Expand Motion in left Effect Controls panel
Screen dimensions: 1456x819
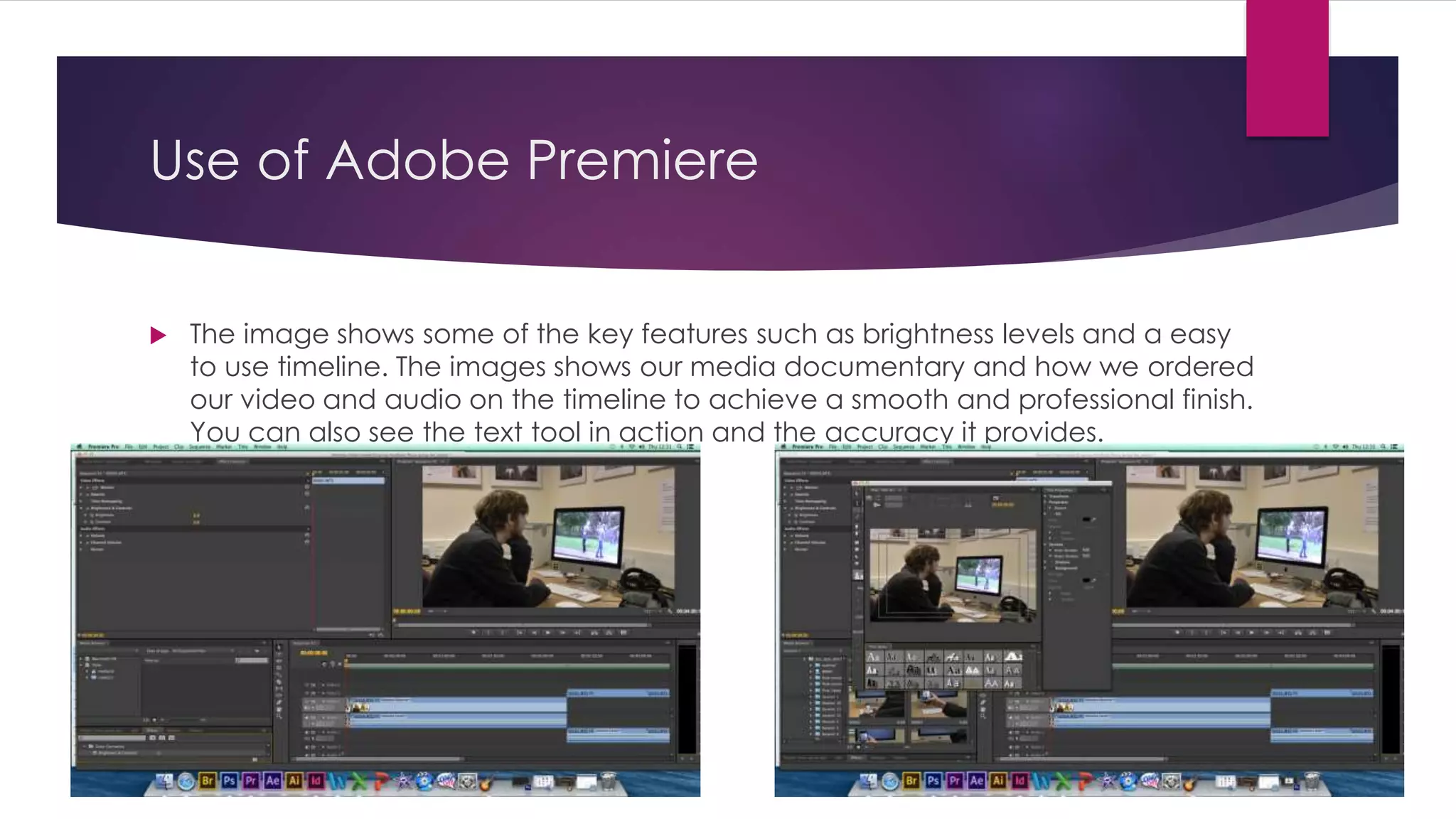point(81,488)
